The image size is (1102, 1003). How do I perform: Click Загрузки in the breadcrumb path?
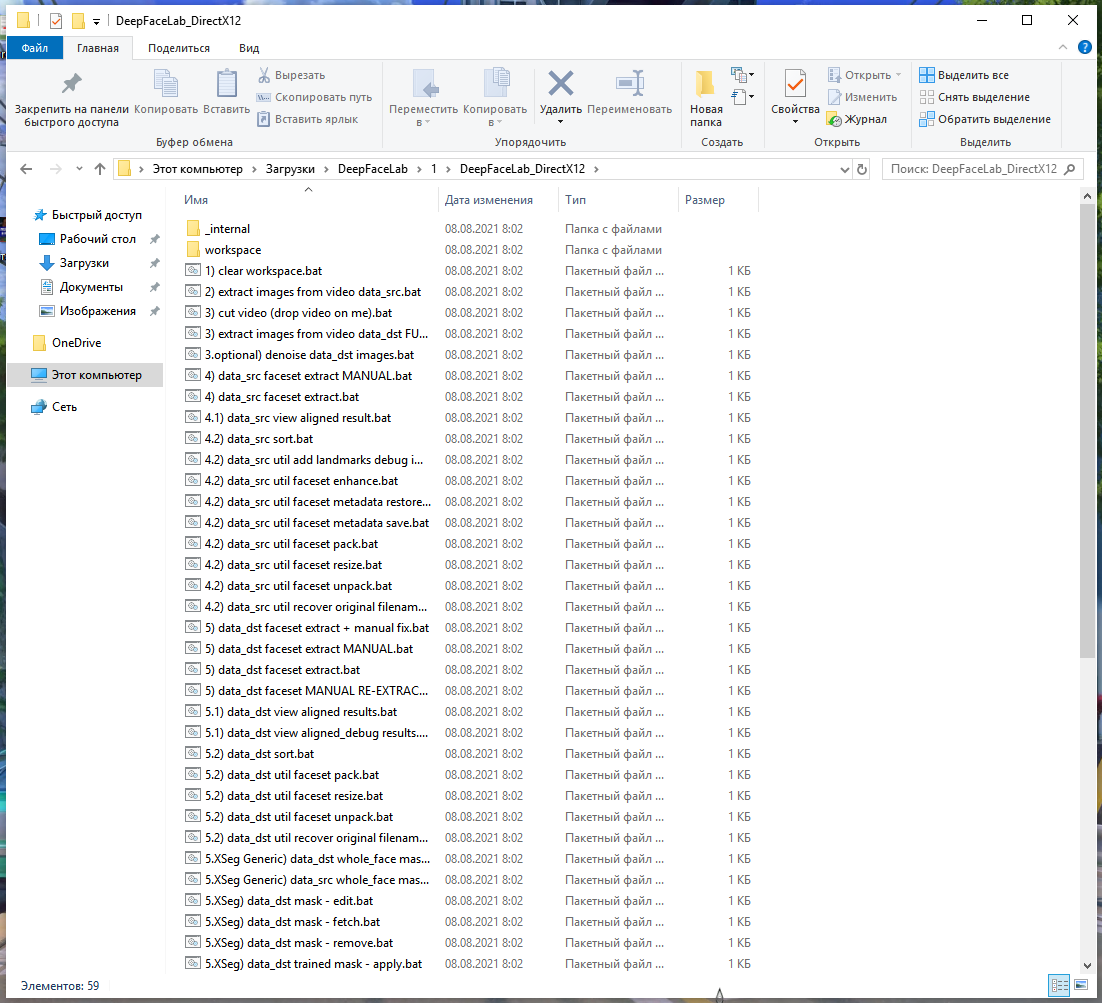click(x=290, y=169)
